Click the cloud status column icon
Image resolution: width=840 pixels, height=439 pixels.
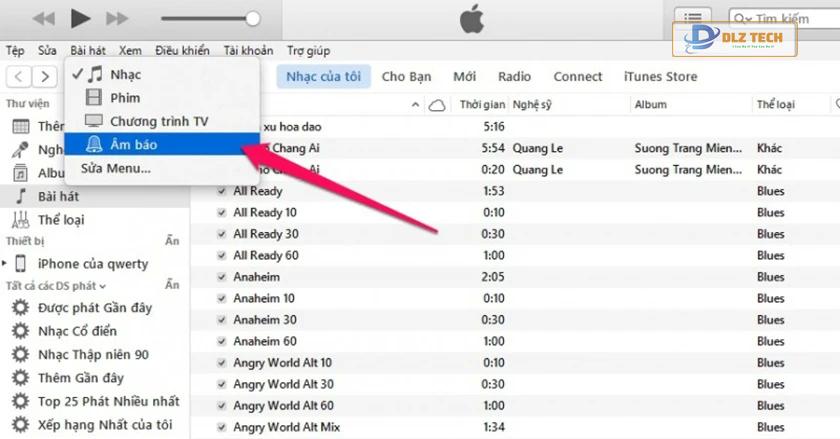coord(437,105)
